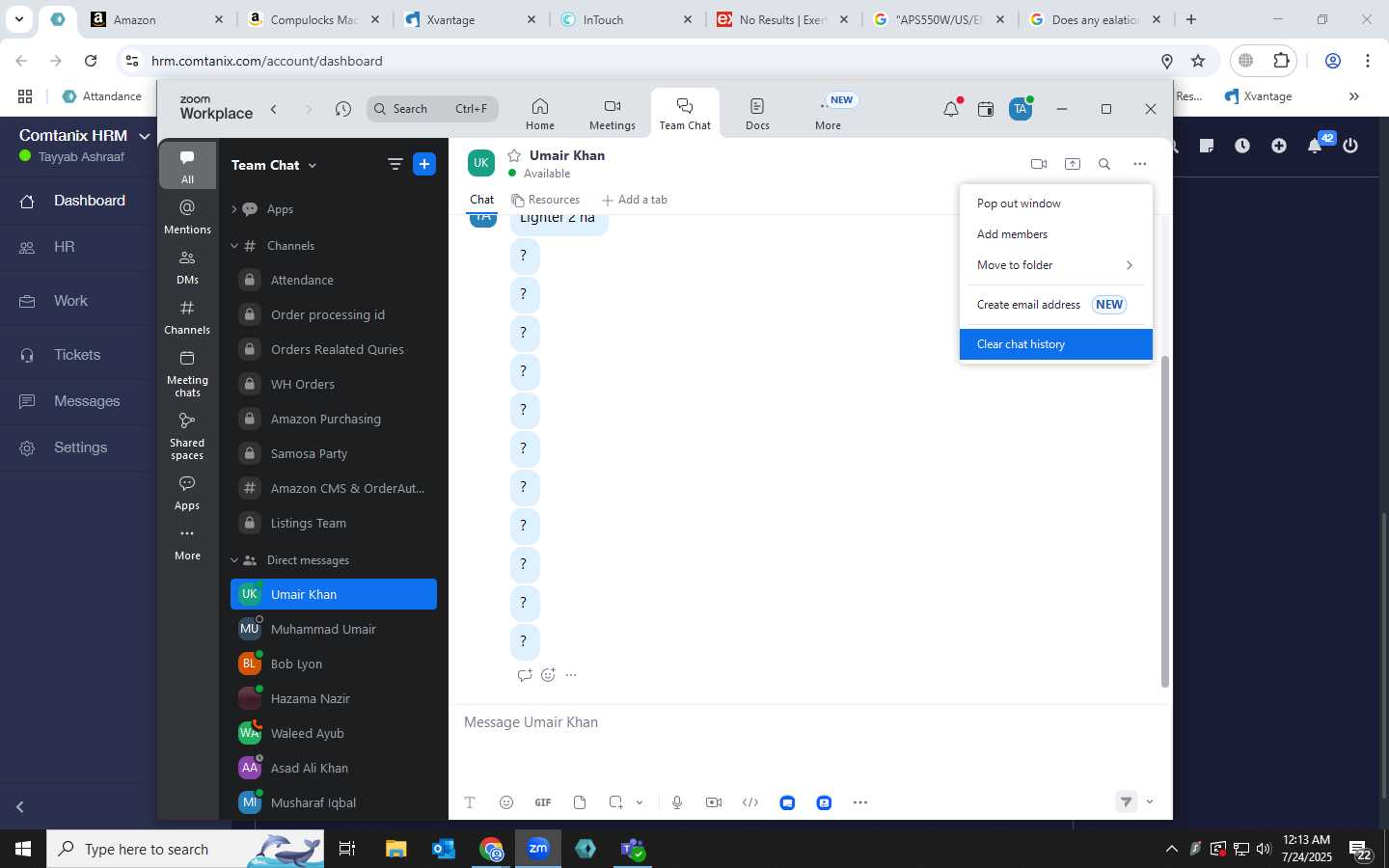The height and width of the screenshot is (868, 1389).
Task: Open Channels in the left sidebar
Action: 187,317
